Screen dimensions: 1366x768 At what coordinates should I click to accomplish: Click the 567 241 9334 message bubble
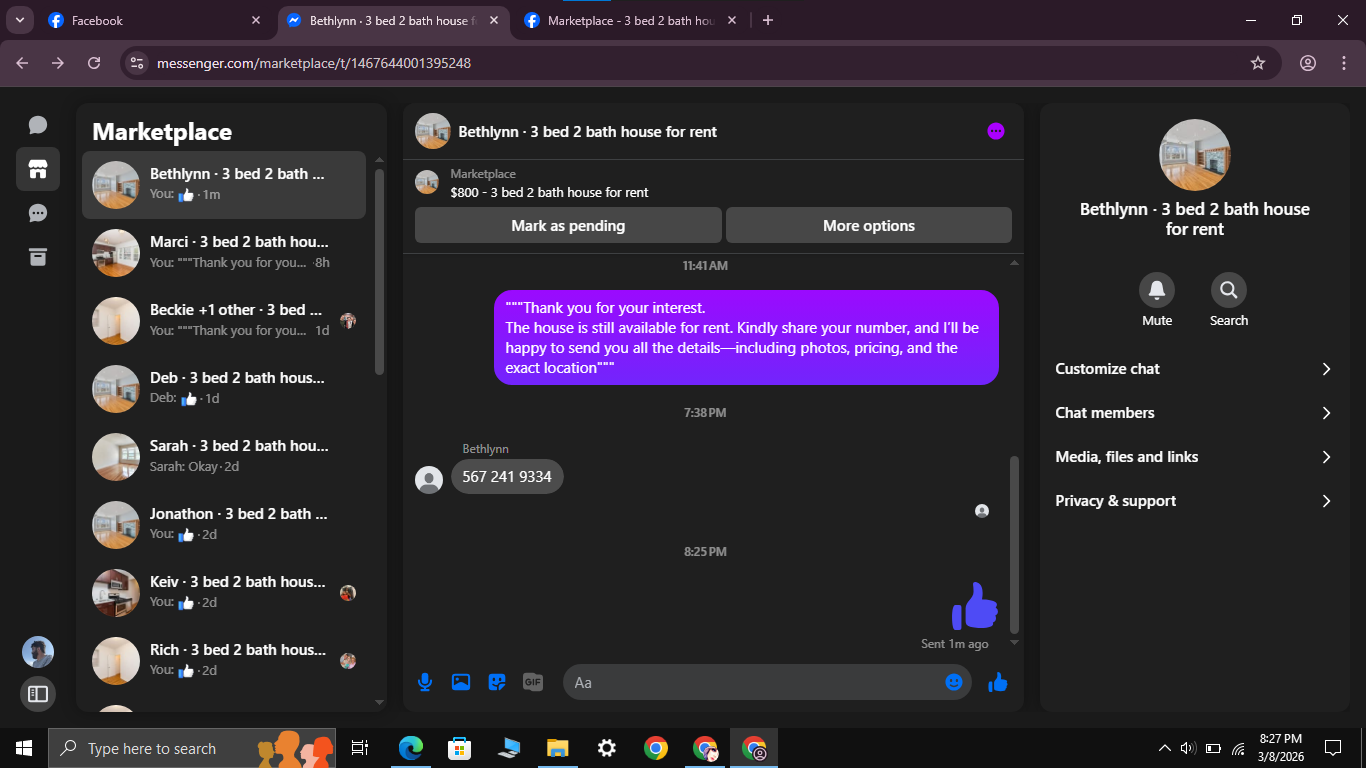[x=507, y=477]
